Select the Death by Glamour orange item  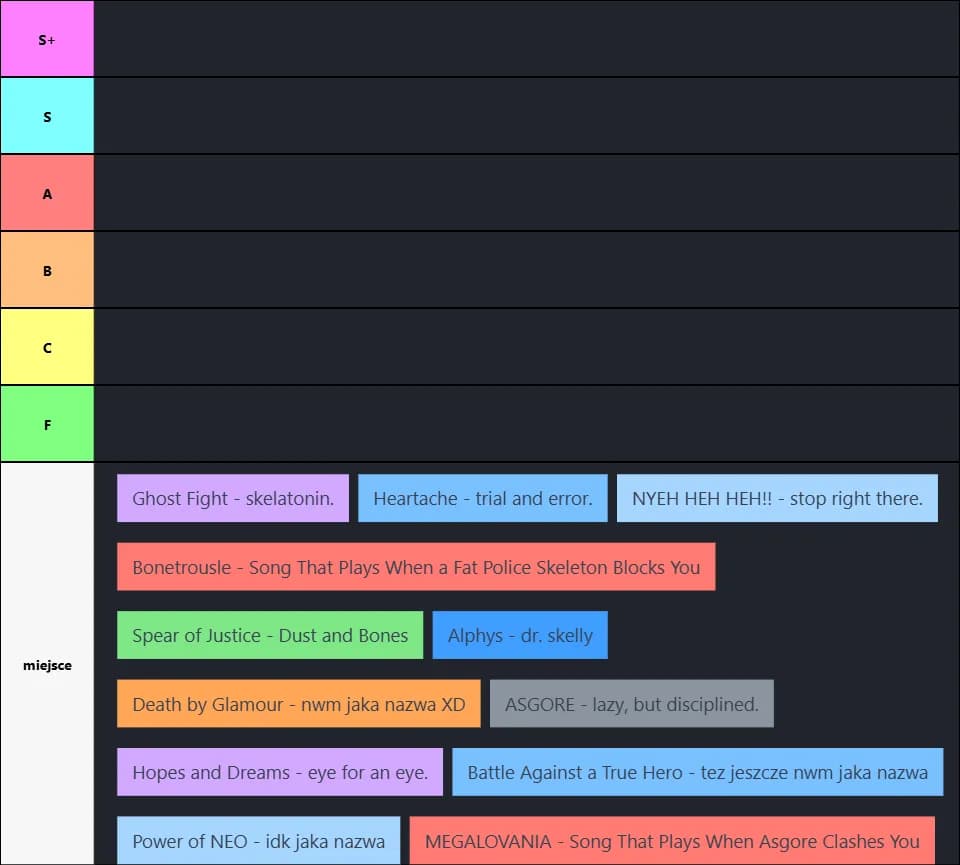pyautogui.click(x=299, y=704)
